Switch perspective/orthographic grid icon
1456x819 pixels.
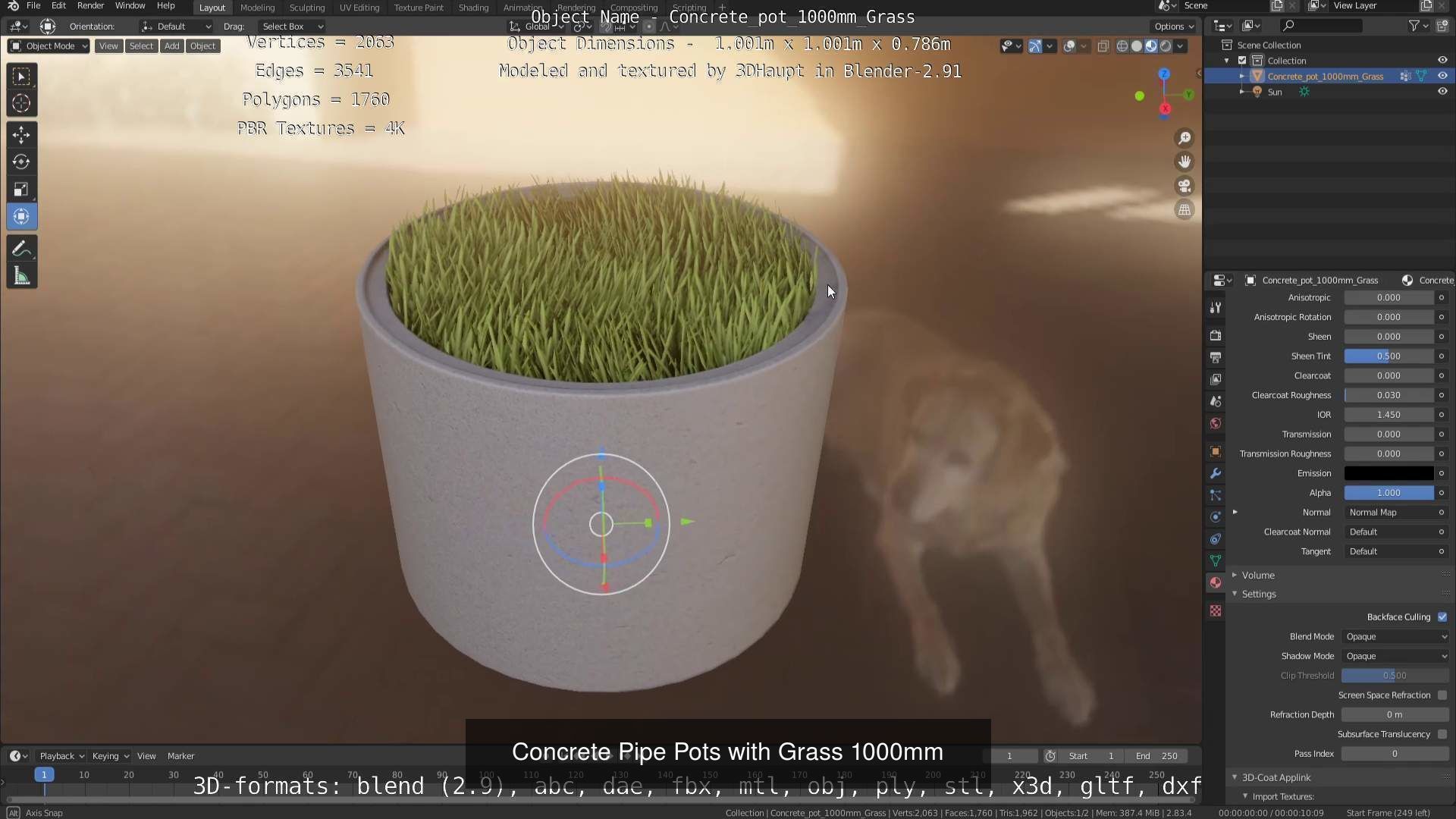click(x=1184, y=210)
